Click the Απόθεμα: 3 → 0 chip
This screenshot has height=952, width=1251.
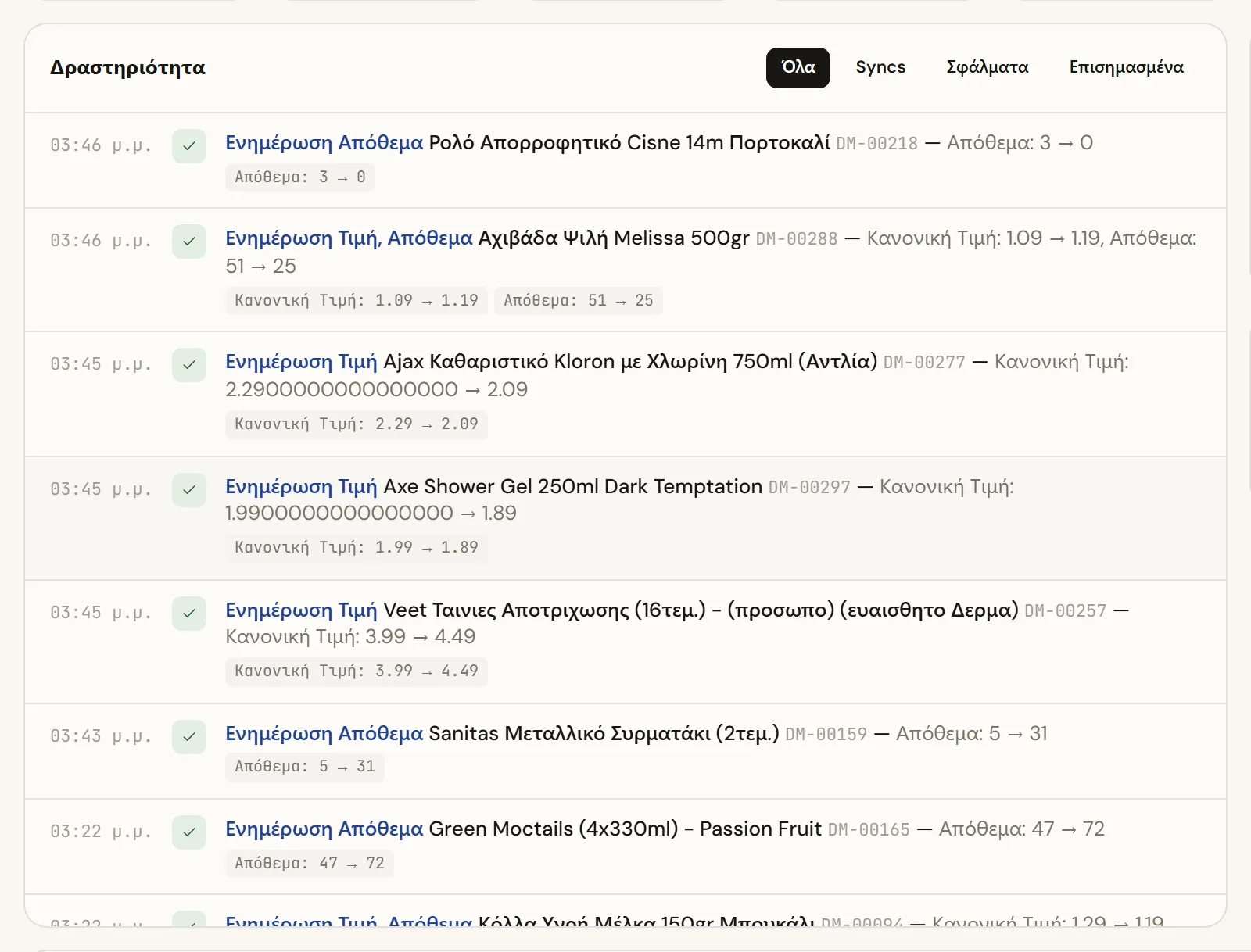300,177
